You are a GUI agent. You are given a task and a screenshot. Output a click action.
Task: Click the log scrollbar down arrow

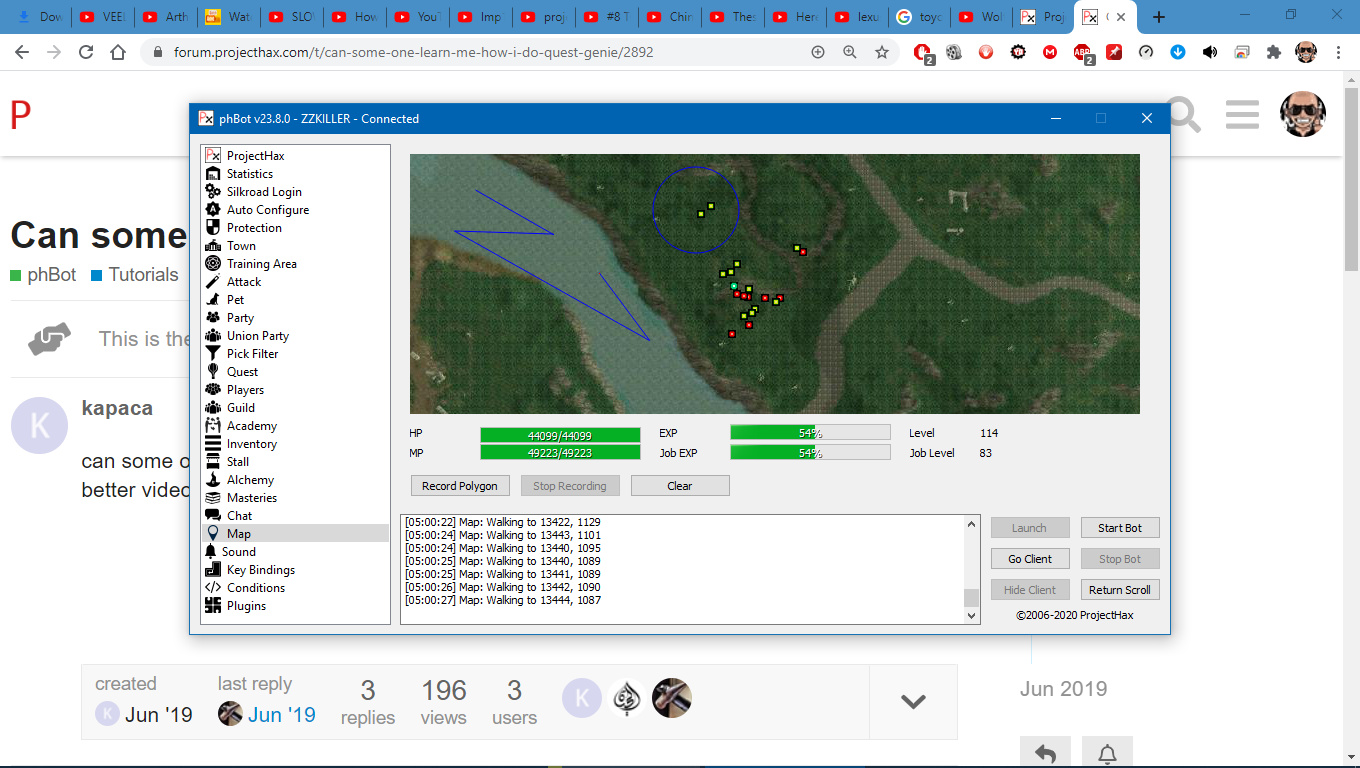coord(971,616)
